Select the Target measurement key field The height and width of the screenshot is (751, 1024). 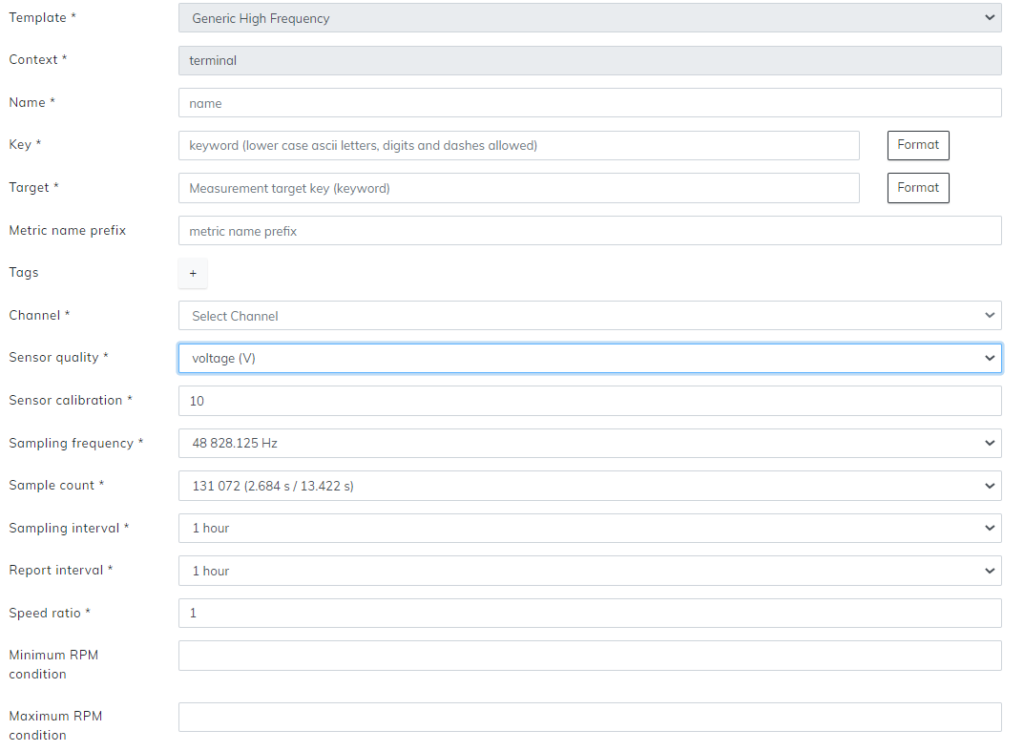518,188
